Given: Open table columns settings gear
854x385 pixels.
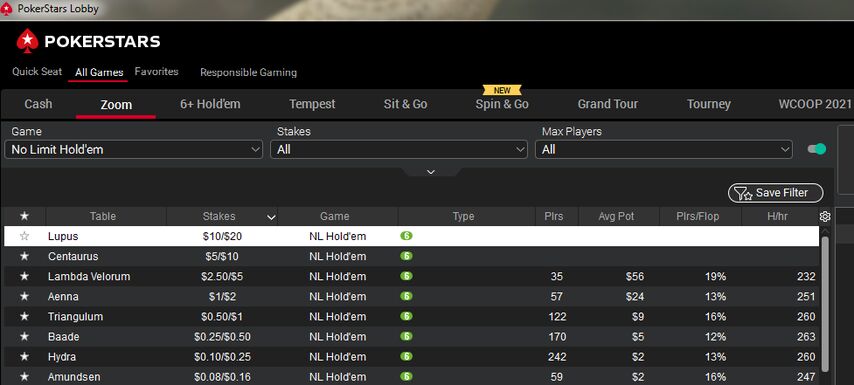Looking at the screenshot, I should [825, 217].
